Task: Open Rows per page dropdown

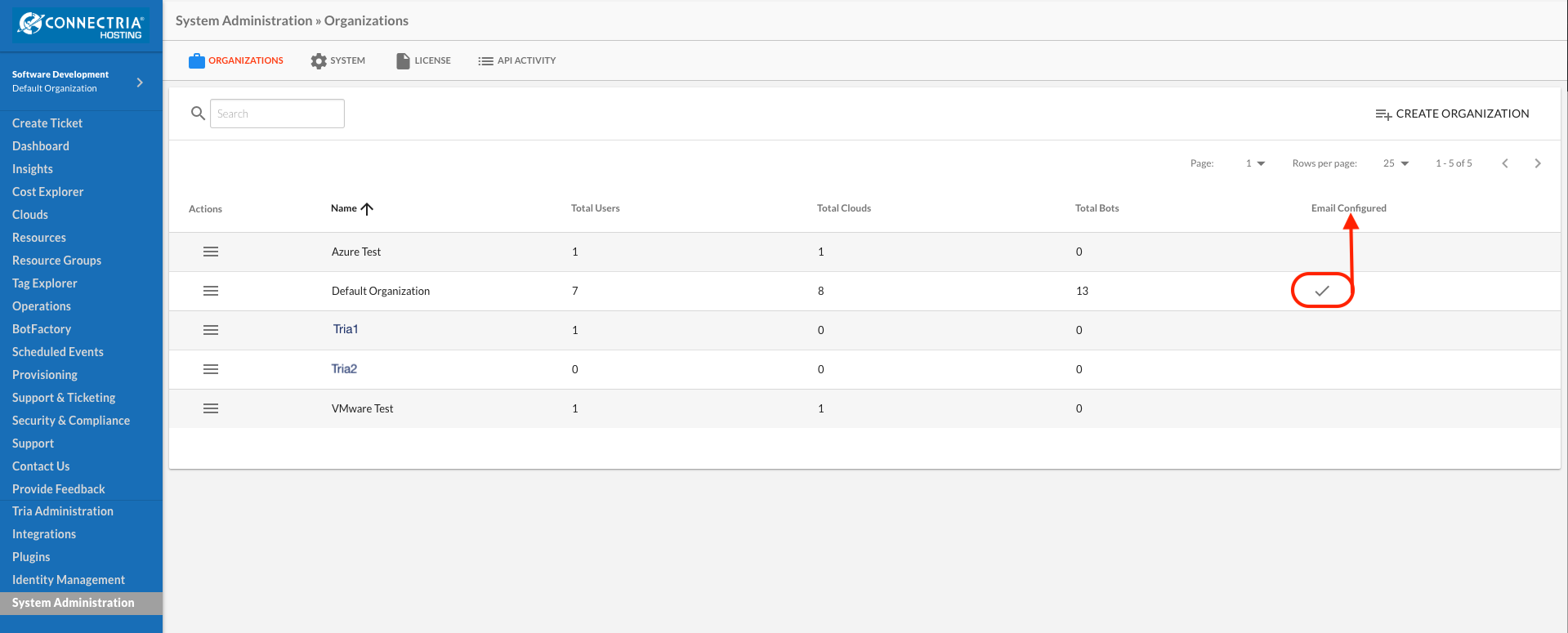Action: click(x=1396, y=163)
